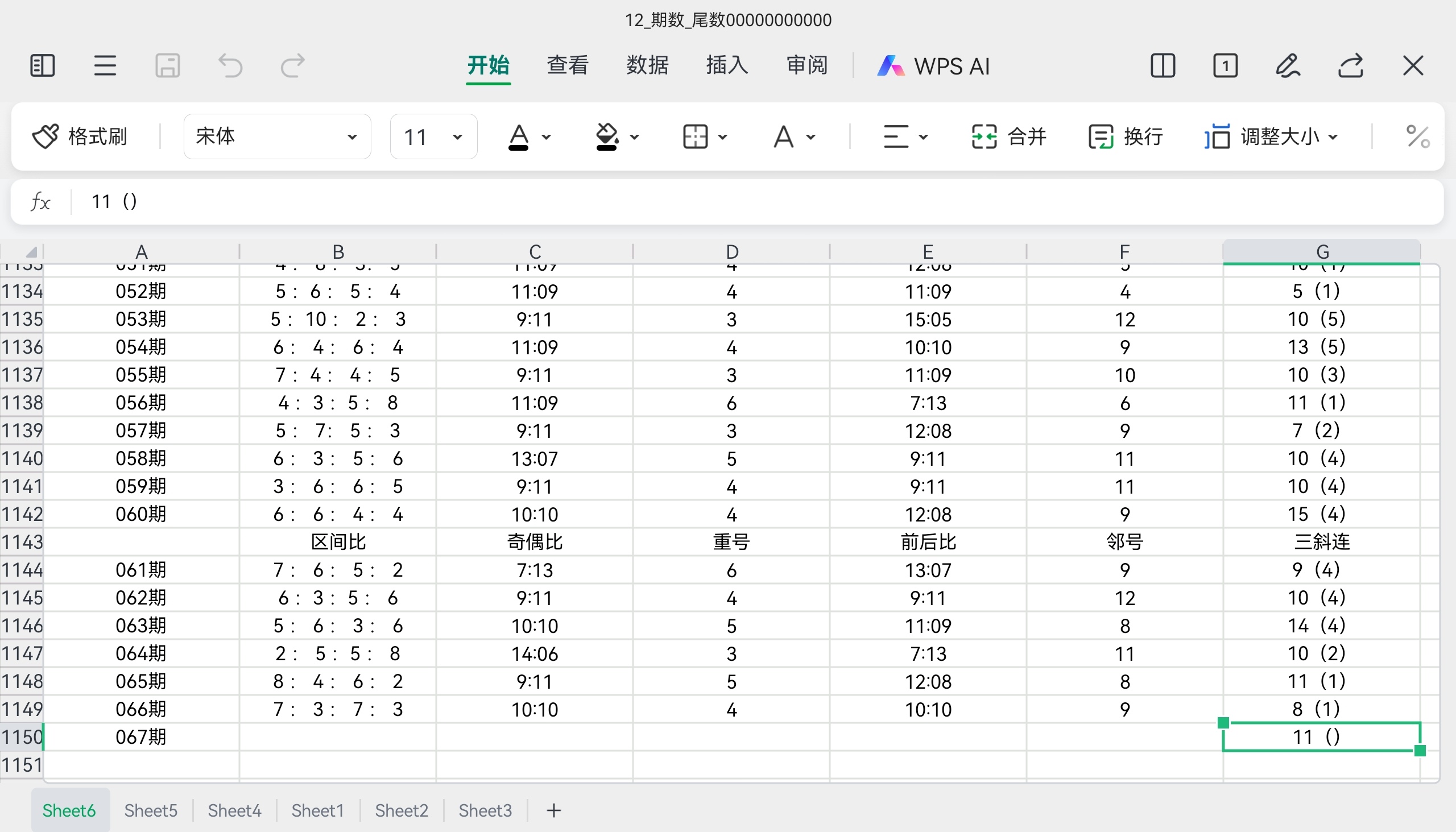Click the pen annotate/edit icon
The width and height of the screenshot is (1456, 832).
click(x=1288, y=66)
